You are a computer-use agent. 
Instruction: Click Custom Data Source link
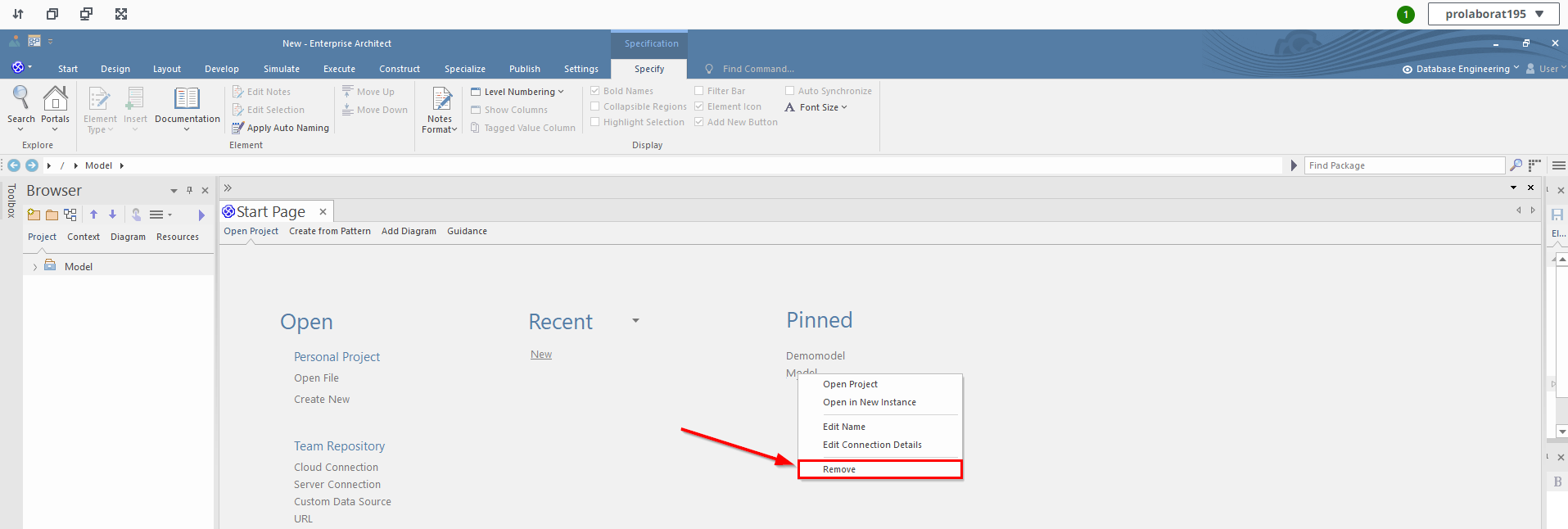[342, 502]
